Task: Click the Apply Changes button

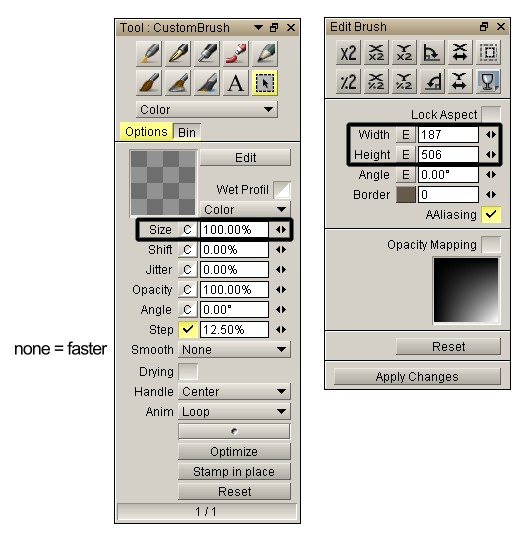Action: (x=417, y=377)
